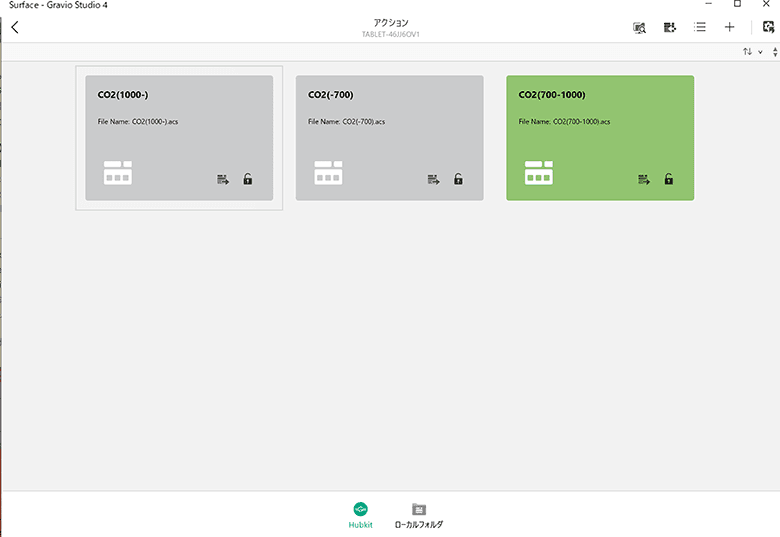The height and width of the screenshot is (537, 780).
Task: Switch to list view icon
Action: point(700,27)
